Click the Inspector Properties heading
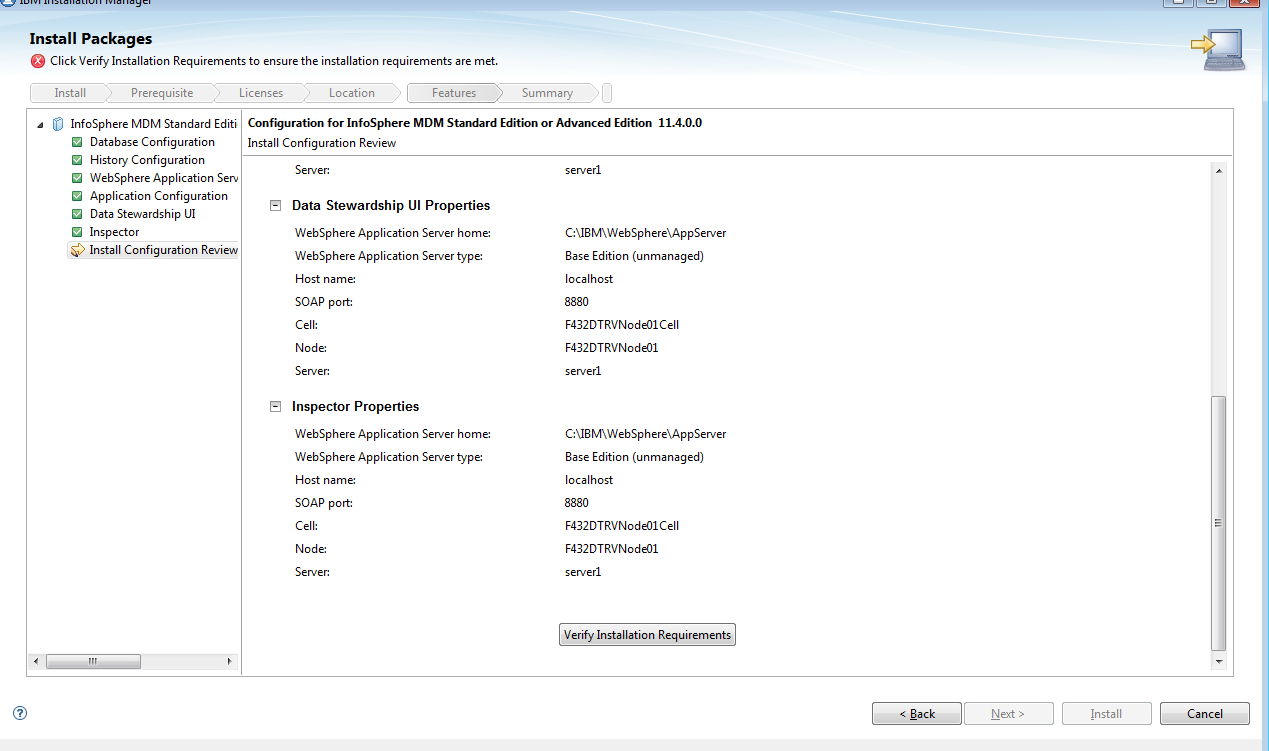Screen dimensions: 1269x751 coord(355,407)
